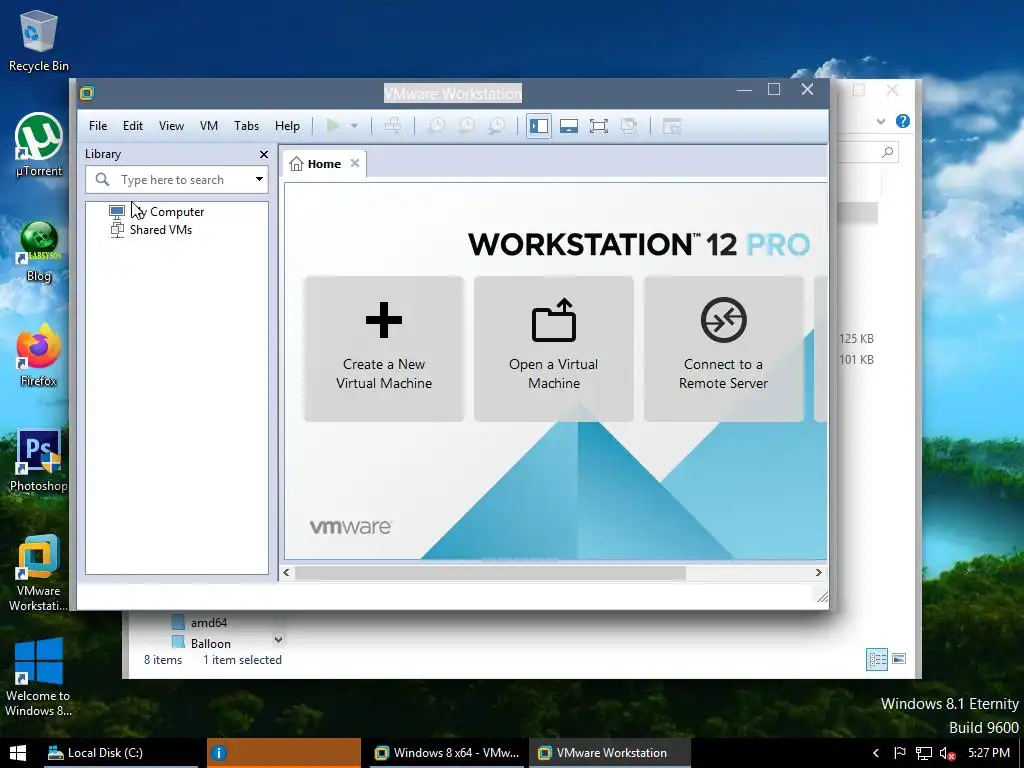1024x768 pixels.
Task: Open the Welcome to Windows 8 shortcut
Action: (39, 678)
